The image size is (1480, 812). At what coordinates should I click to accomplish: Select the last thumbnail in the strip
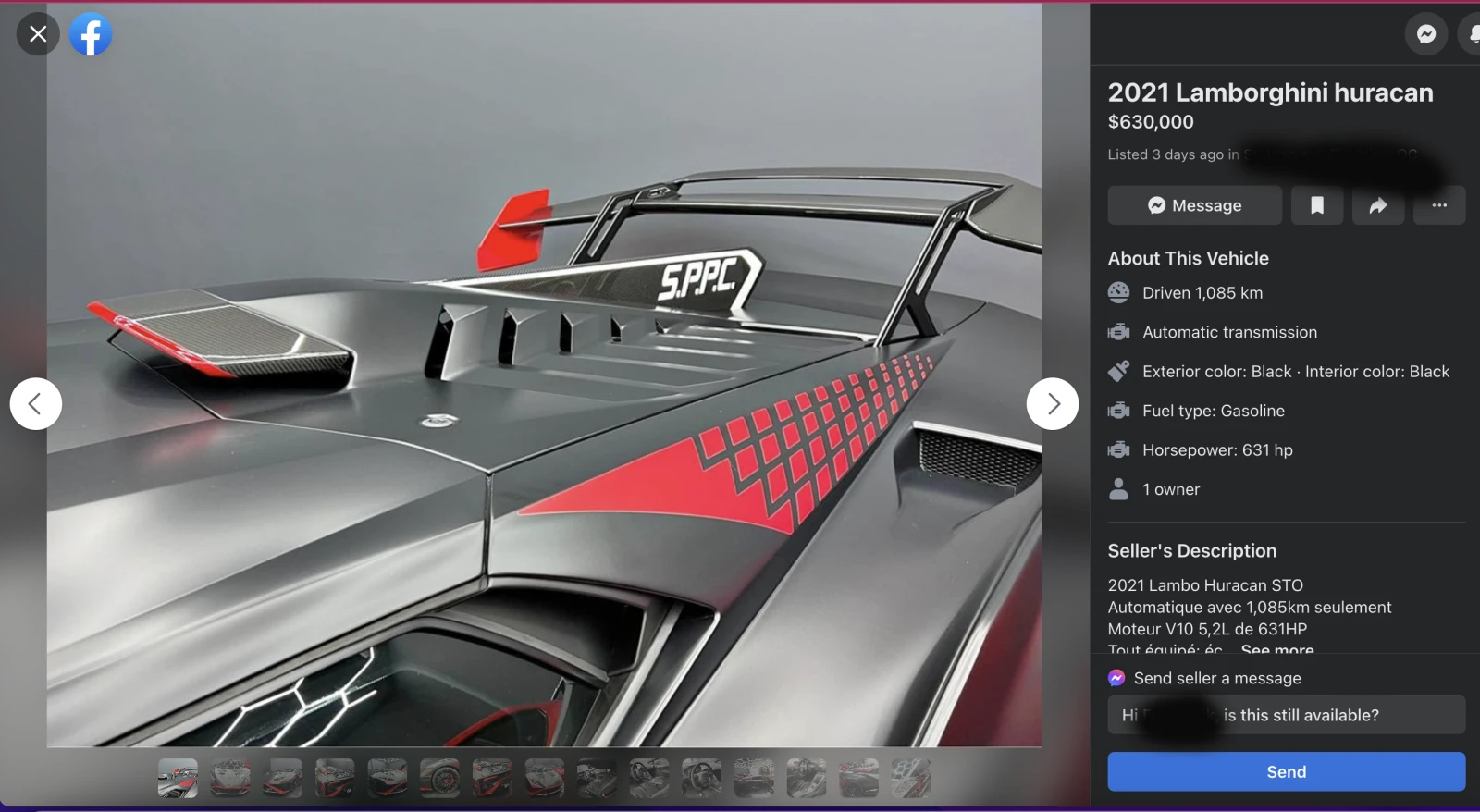(x=911, y=778)
